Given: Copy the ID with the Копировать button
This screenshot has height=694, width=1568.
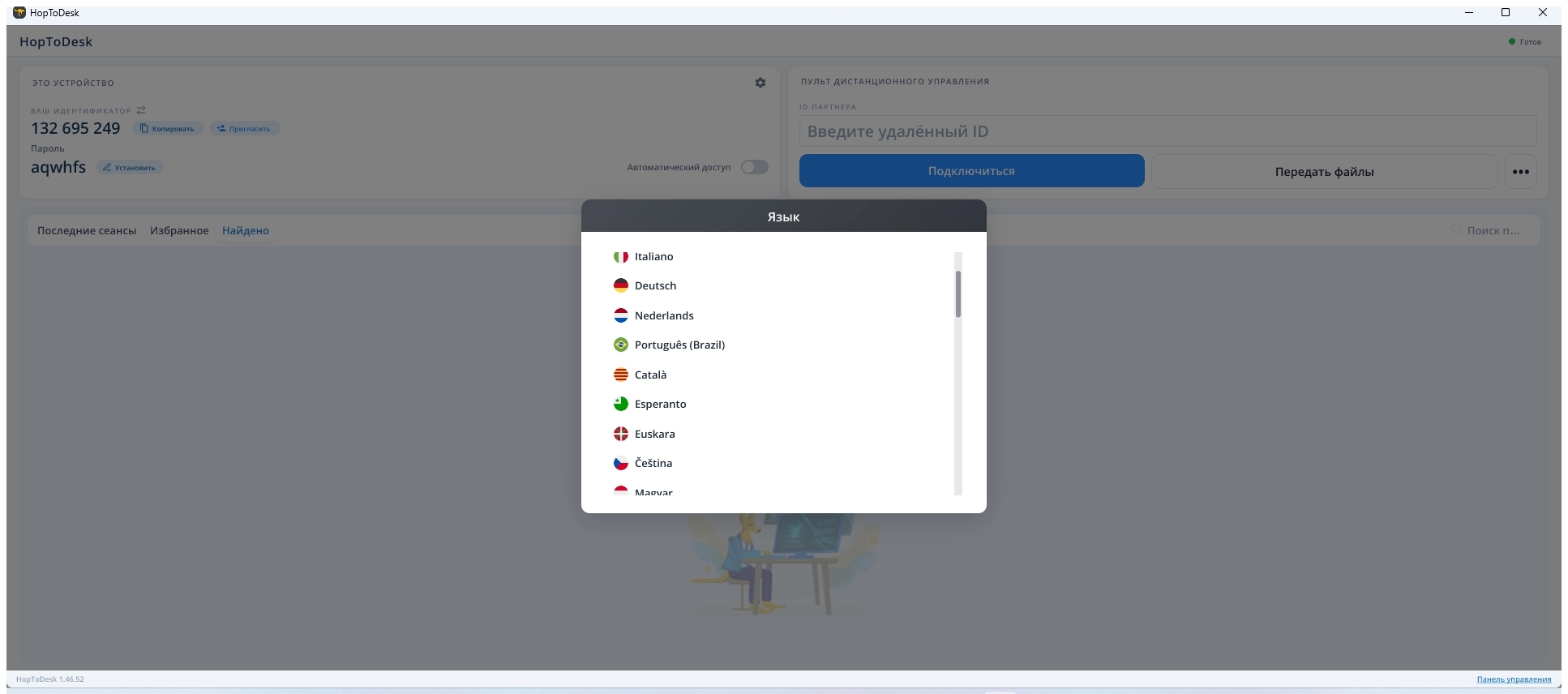Looking at the screenshot, I should tap(168, 128).
